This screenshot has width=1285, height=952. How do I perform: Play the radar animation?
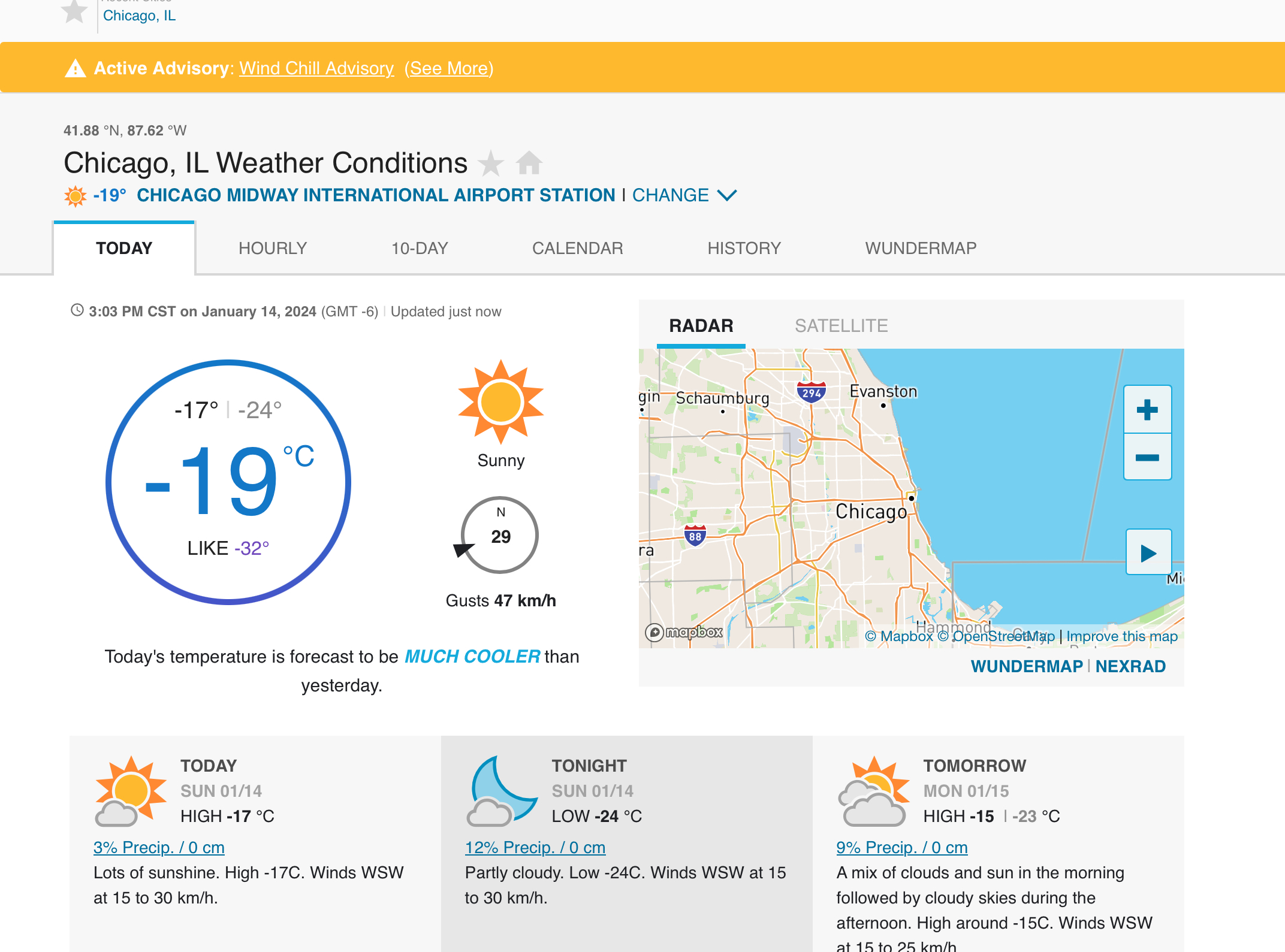point(1148,553)
